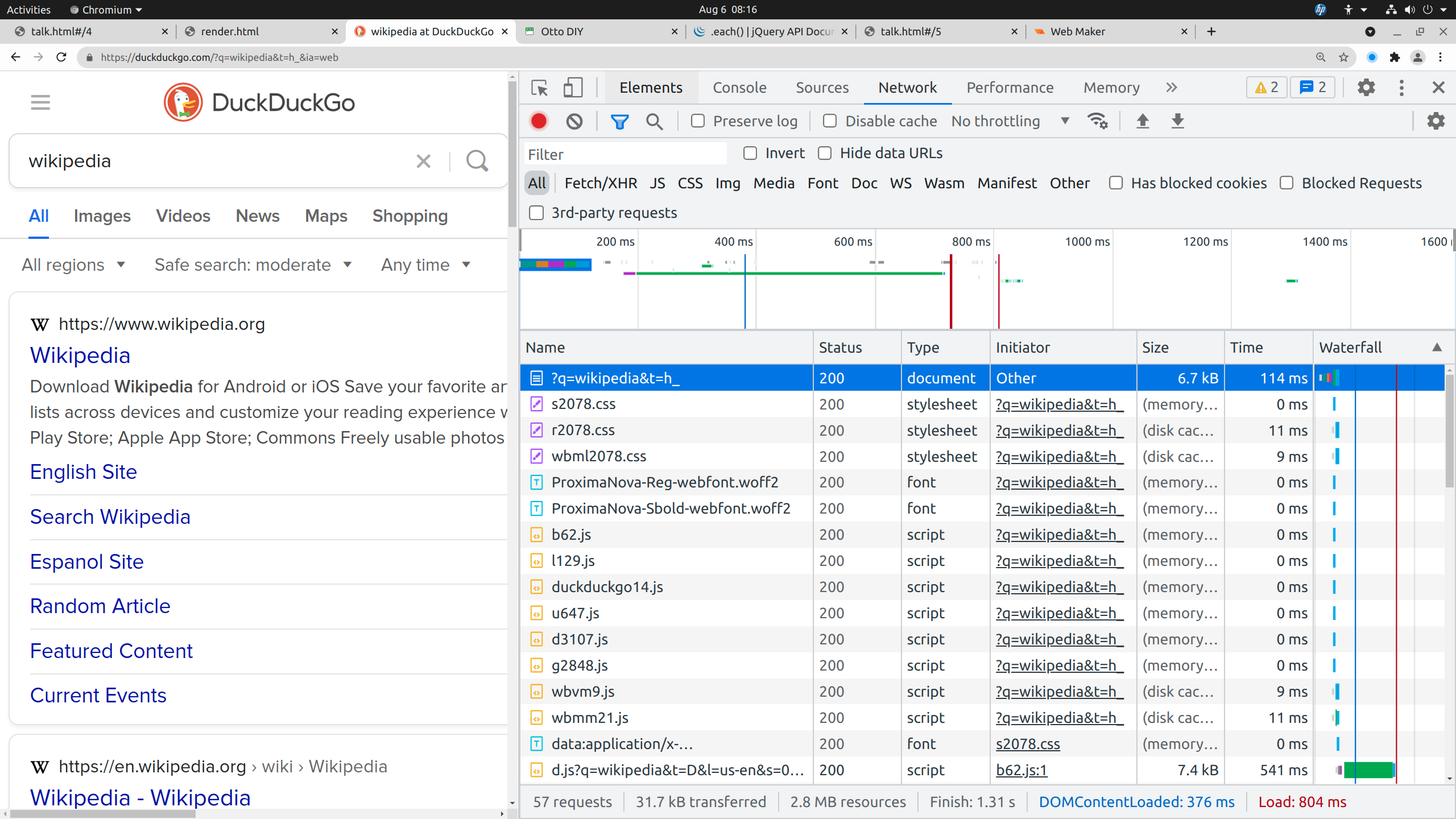Open the network conditions wifi icon

(x=1098, y=121)
